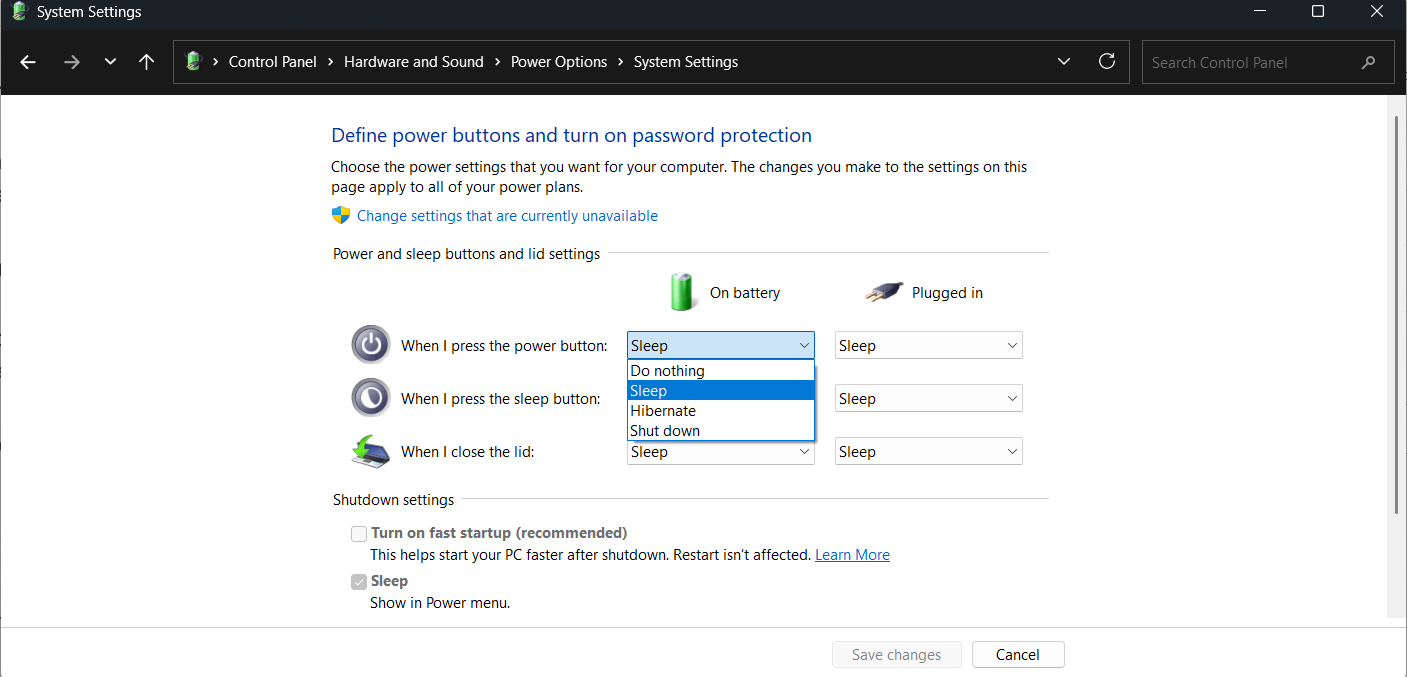Go back using the back arrow
Viewport: 1407px width, 677px height.
28,62
